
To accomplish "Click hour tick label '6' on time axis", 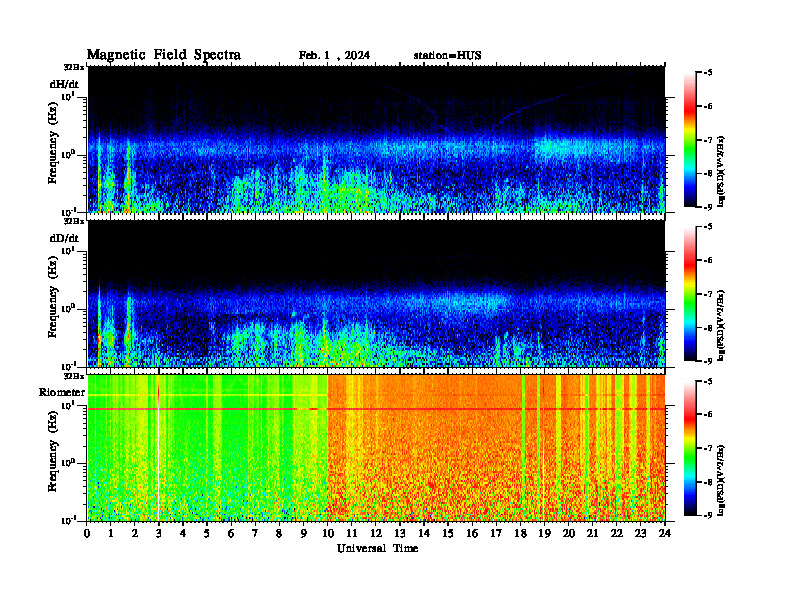I will (x=231, y=533).
